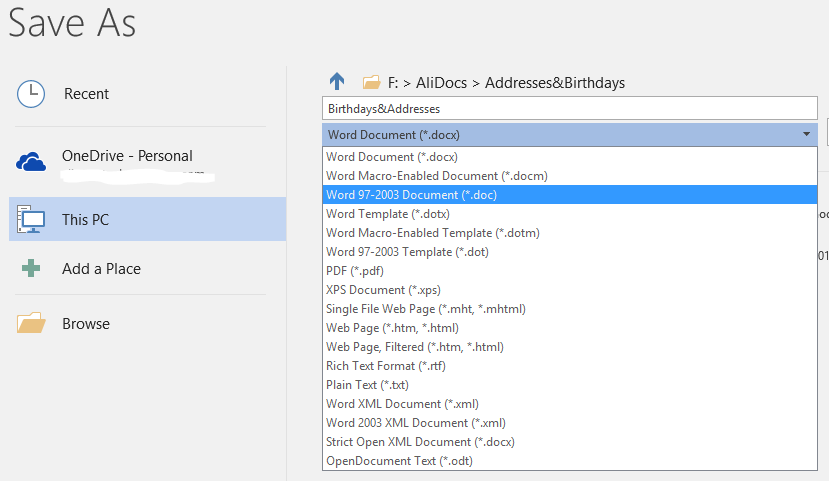829x481 pixels.
Task: Click the file name field Birthdays&Addresses
Action: tap(570, 108)
